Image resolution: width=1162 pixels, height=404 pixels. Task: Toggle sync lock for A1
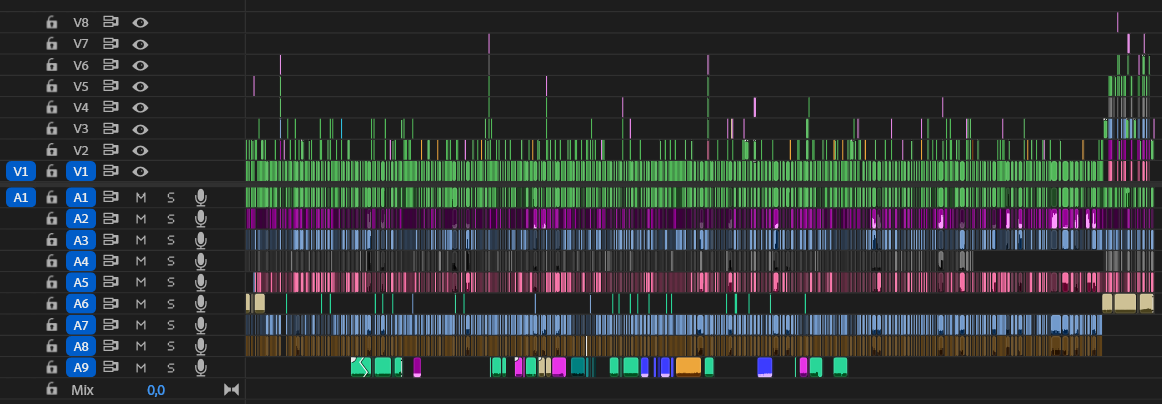[110, 197]
